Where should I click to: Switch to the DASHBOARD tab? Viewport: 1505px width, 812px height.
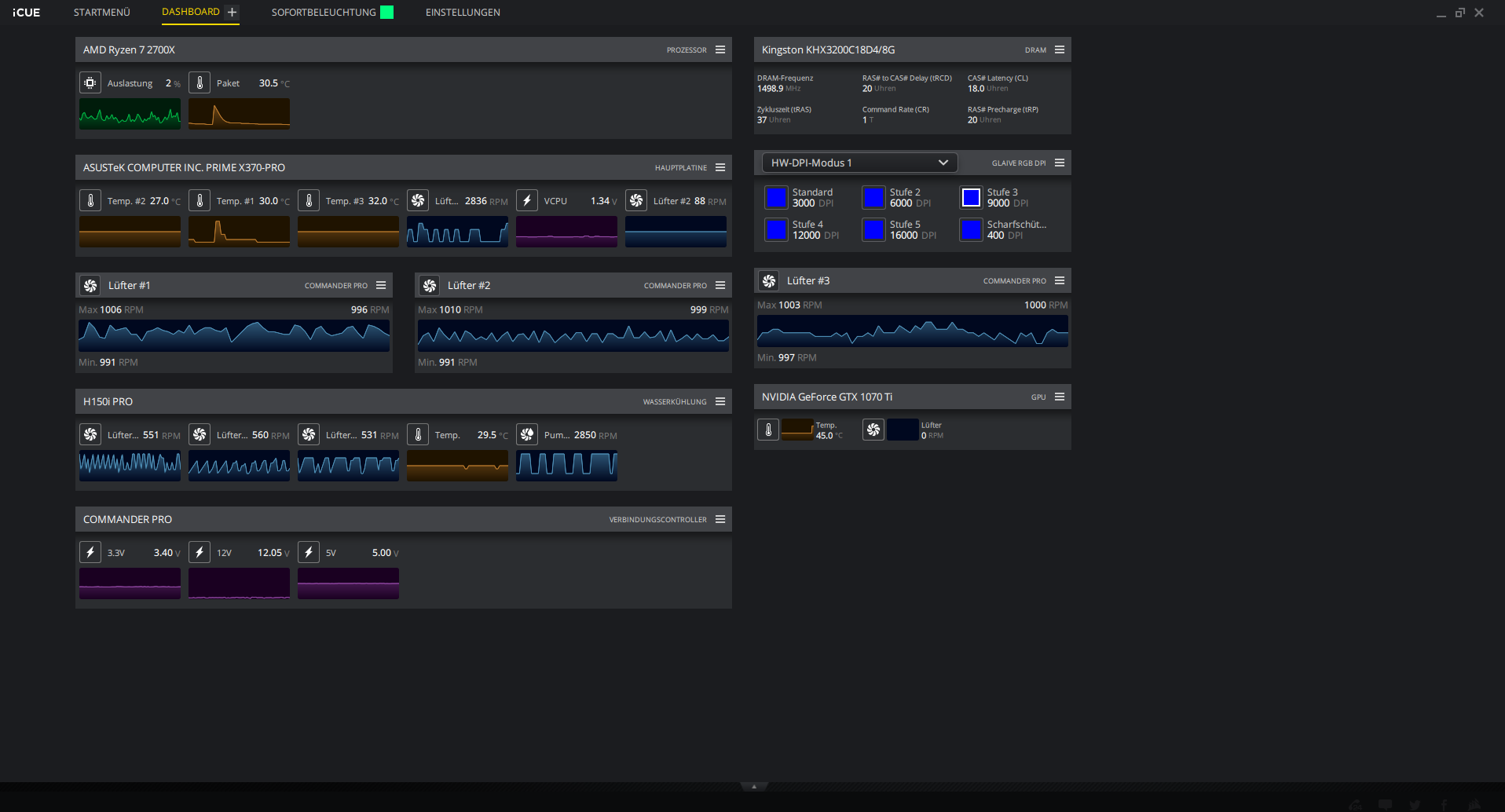point(191,12)
